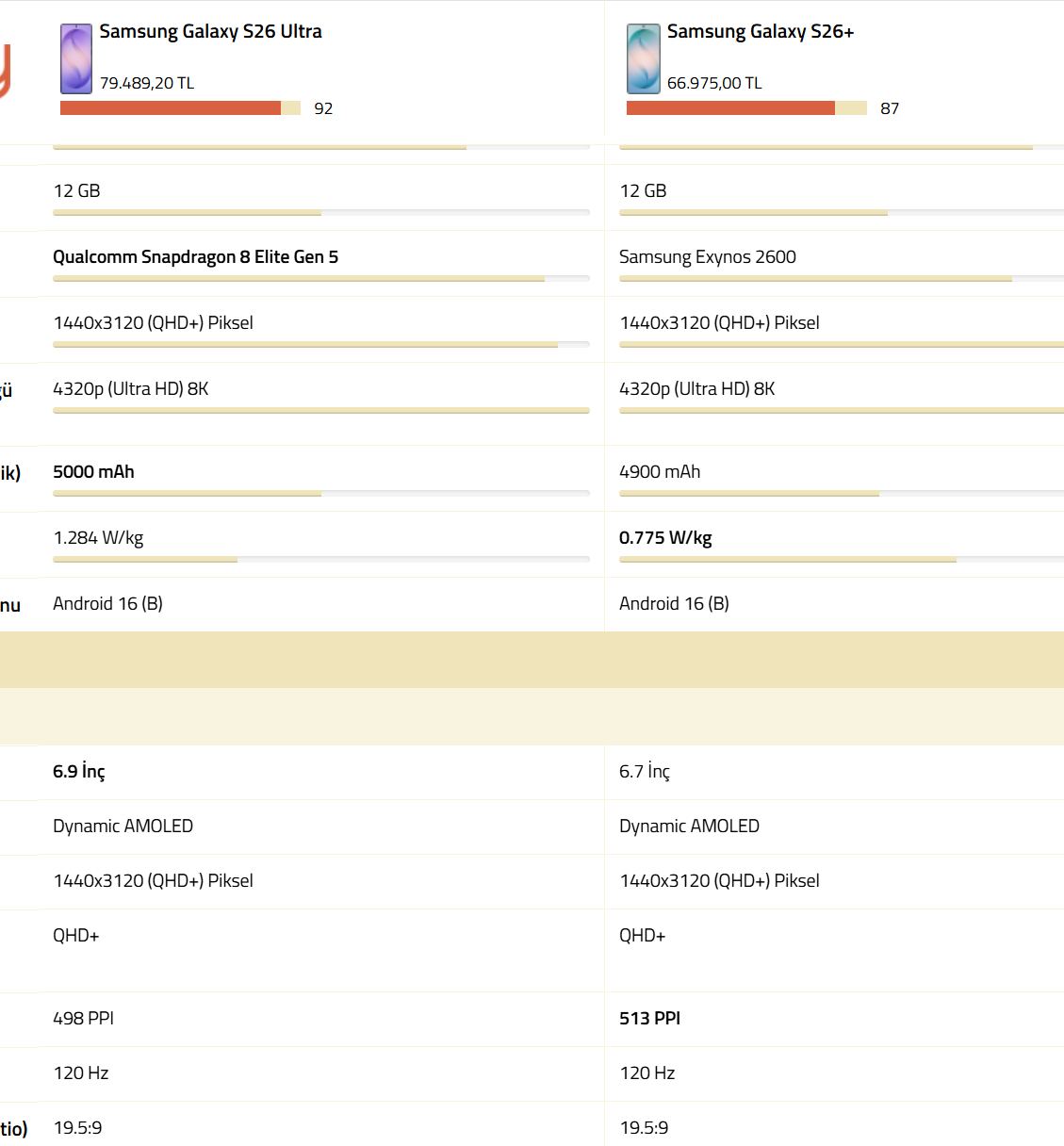The height and width of the screenshot is (1146, 1064).
Task: Open the Samsung Galaxy S26+ title link
Action: tap(761, 31)
